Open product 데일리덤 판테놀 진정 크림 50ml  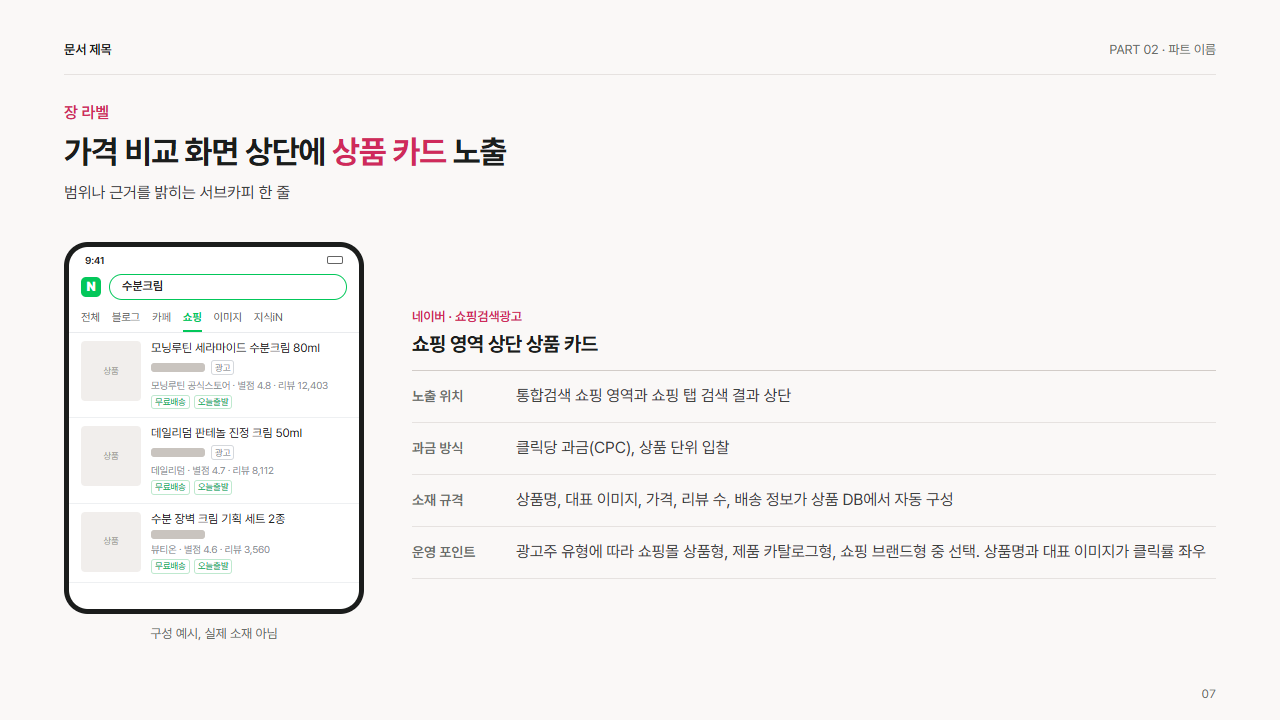pyautogui.click(x=226, y=433)
